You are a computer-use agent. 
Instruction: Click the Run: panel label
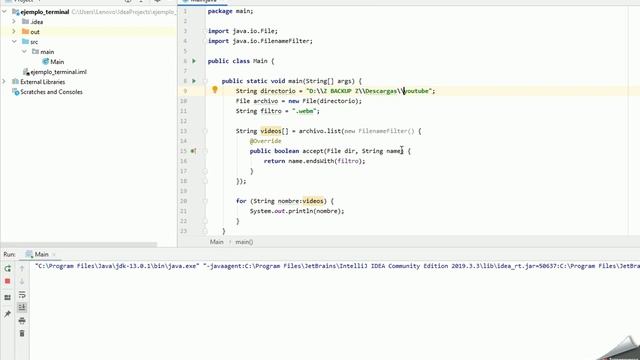pos(9,254)
